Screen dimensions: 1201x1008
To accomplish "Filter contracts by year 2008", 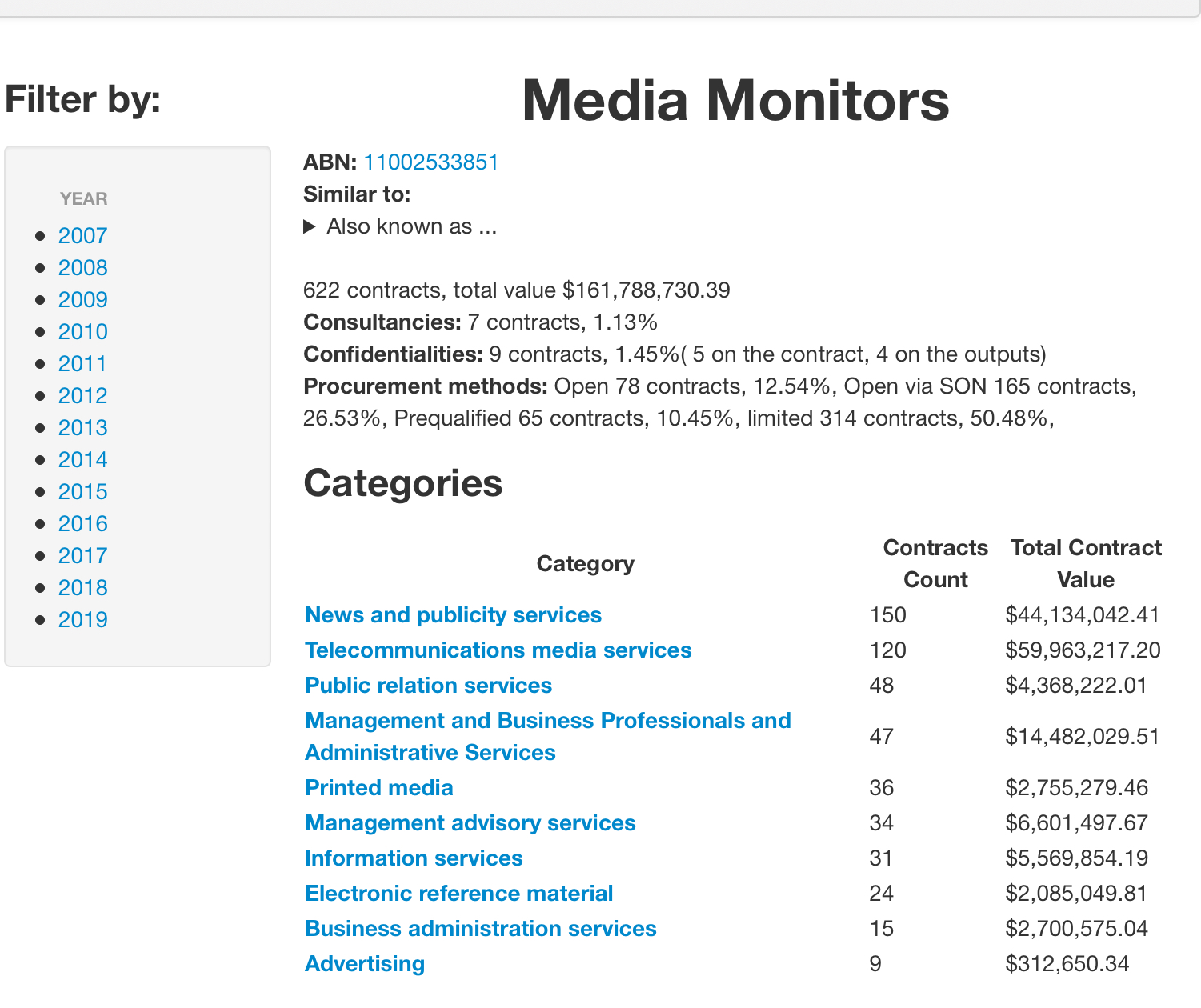I will [x=82, y=268].
